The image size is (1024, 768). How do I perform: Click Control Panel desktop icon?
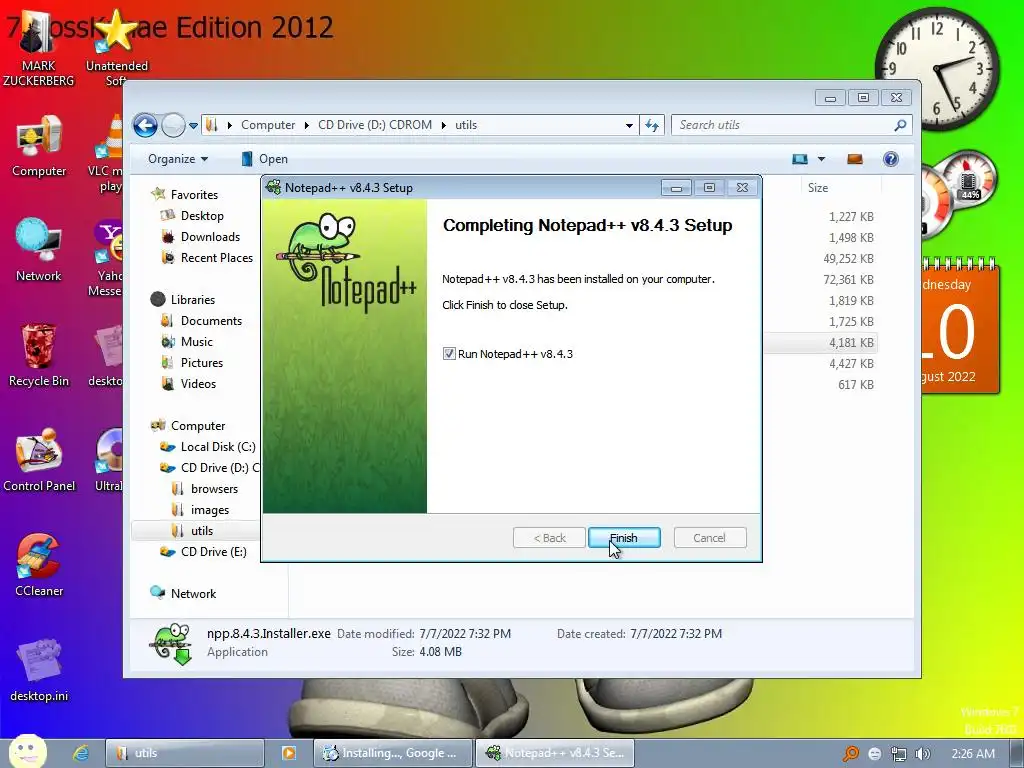coord(39,460)
